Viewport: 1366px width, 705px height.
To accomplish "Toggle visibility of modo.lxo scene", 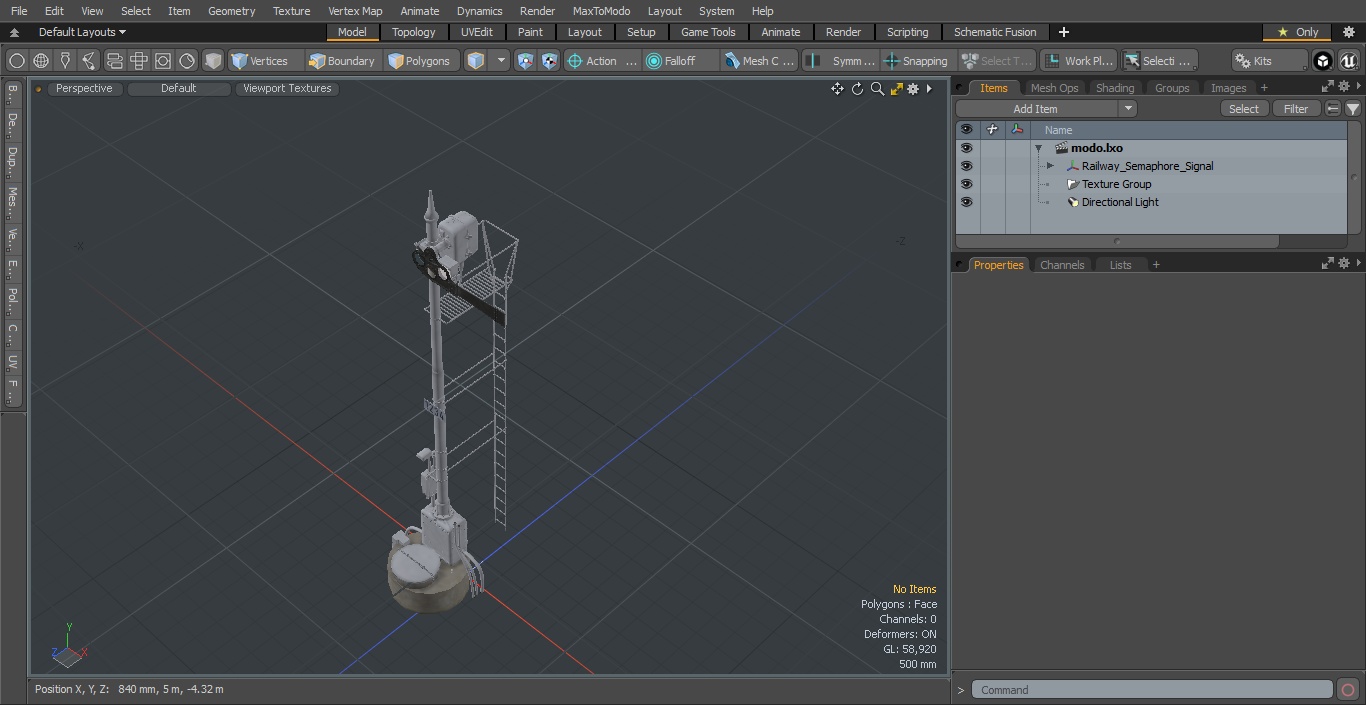I will click(x=966, y=148).
